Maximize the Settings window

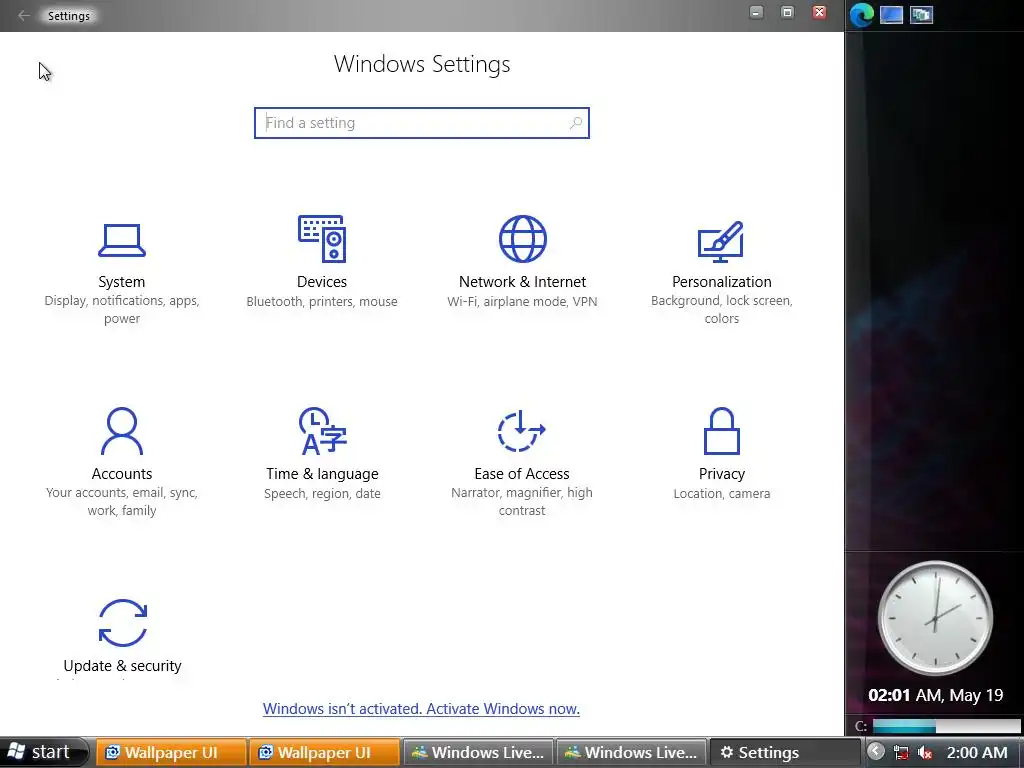(788, 12)
